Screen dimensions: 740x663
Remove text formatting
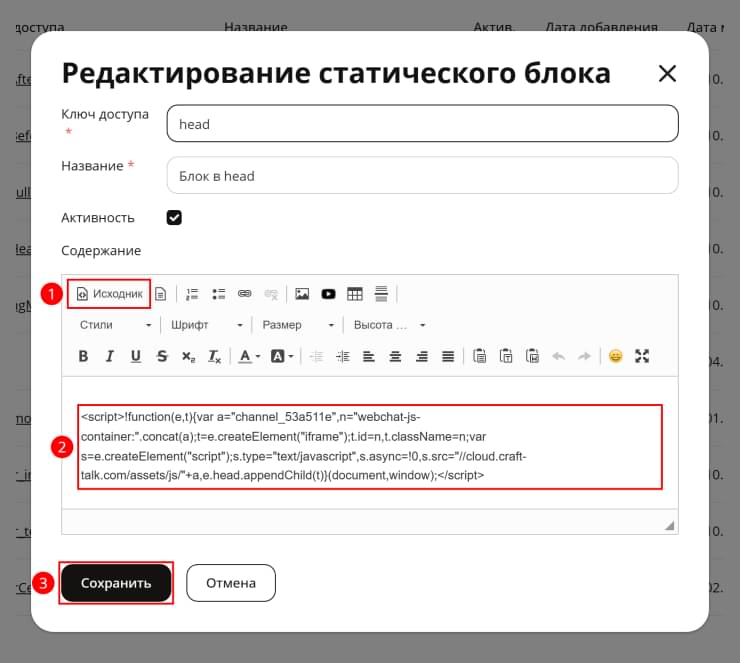[x=215, y=356]
